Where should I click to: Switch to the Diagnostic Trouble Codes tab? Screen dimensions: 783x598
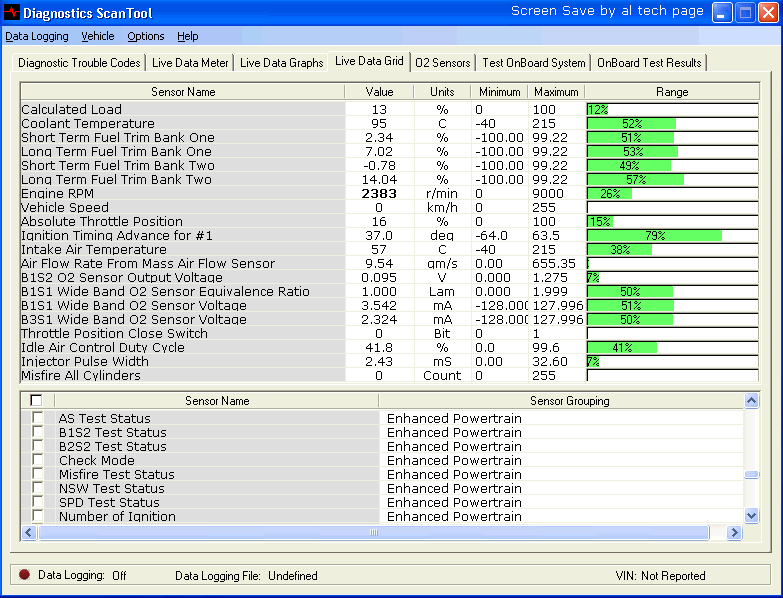[79, 62]
